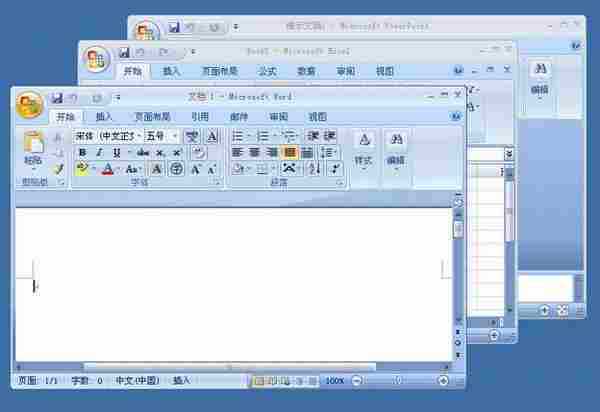Click the Paste (粘贴) button
The image size is (600, 412).
[33, 148]
